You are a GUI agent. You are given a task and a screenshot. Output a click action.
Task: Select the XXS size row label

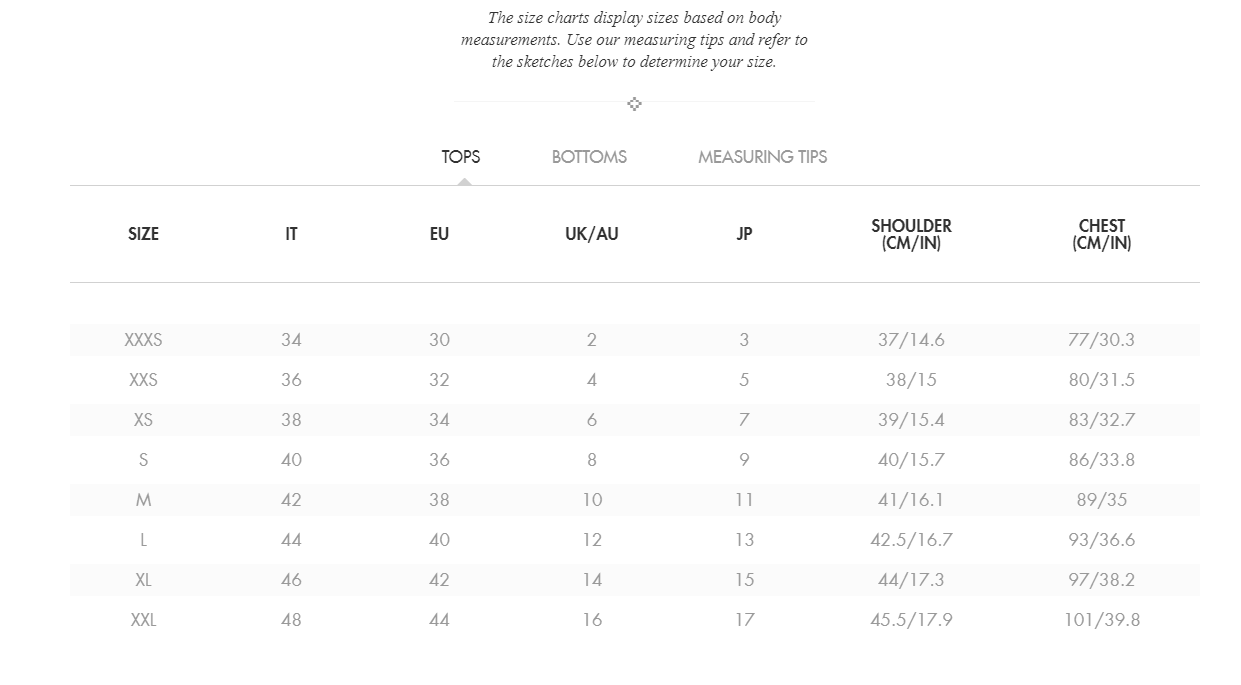(x=143, y=380)
